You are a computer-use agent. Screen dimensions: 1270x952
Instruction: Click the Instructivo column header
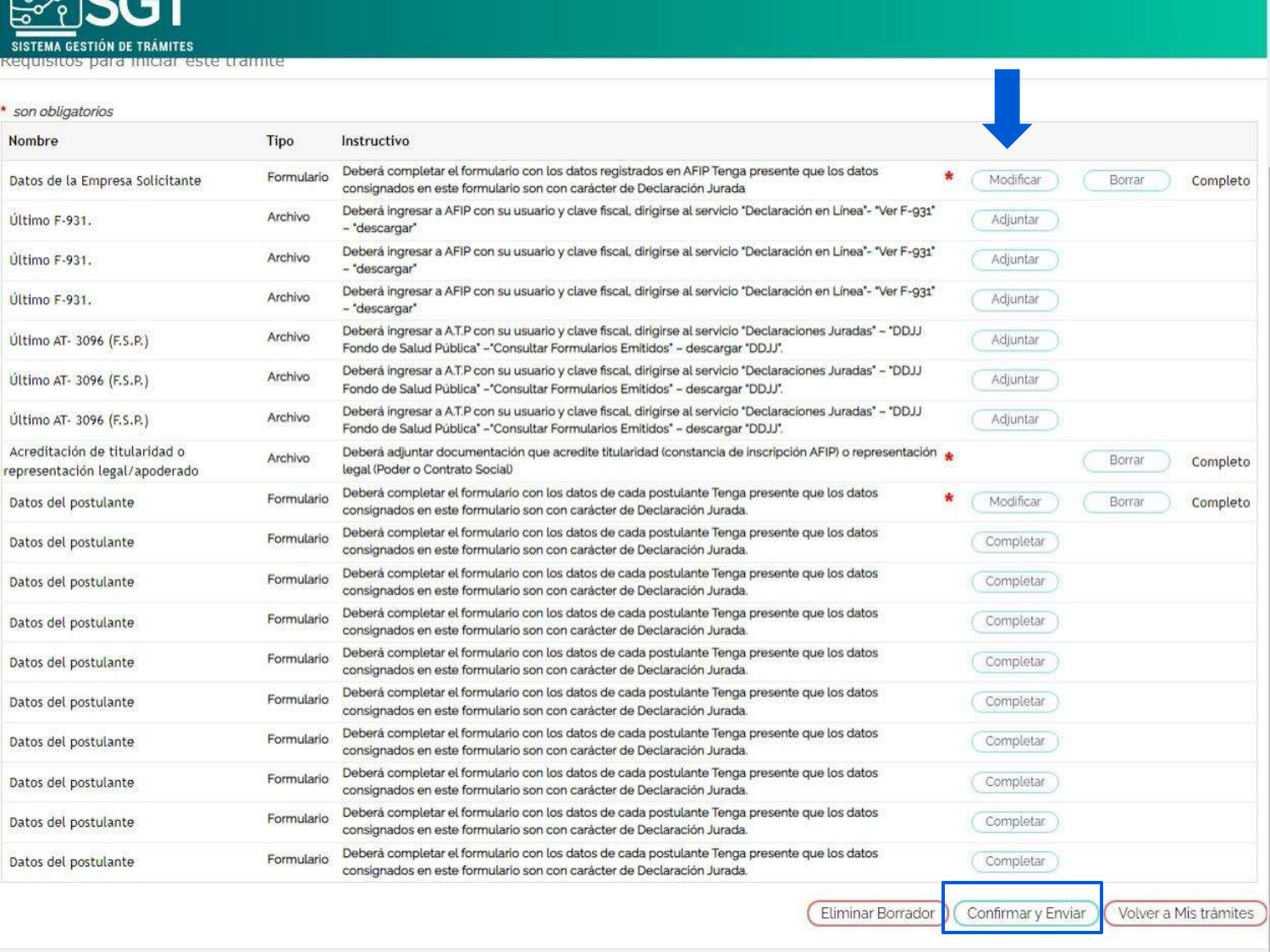click(x=375, y=141)
